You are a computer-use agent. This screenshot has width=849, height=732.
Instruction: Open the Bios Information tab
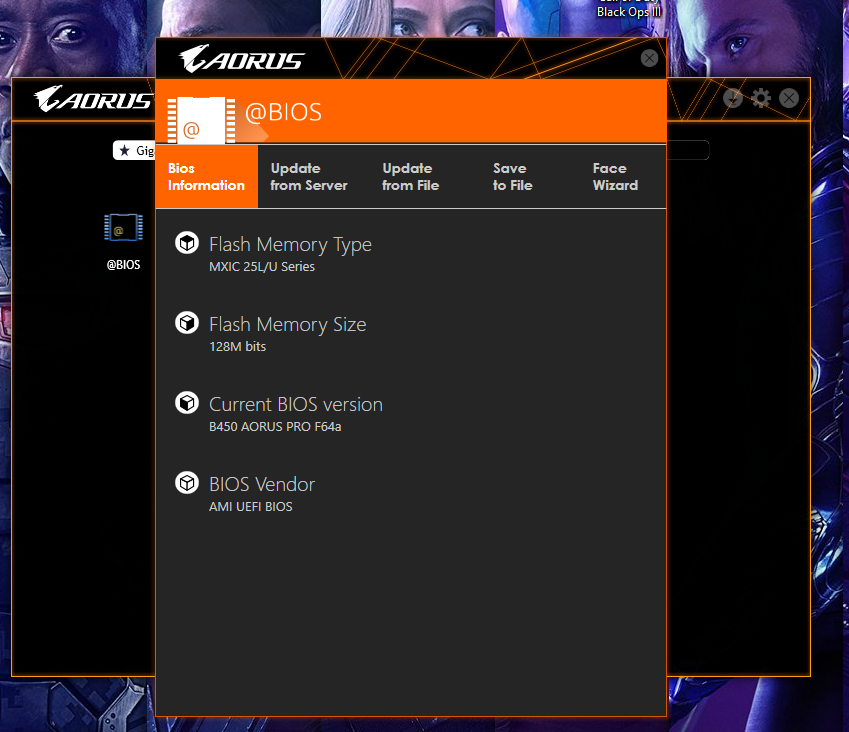tap(206, 177)
